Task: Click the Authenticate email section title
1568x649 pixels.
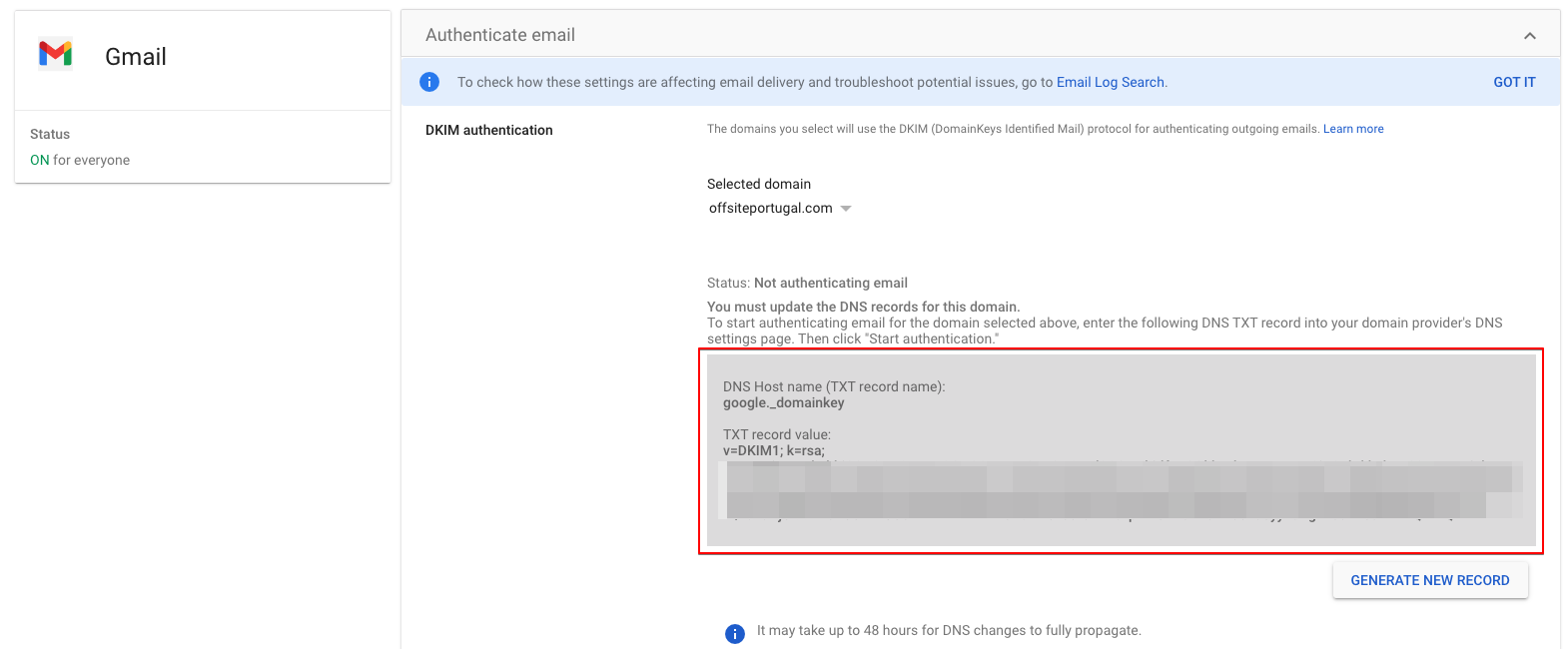Action: pyautogui.click(x=500, y=35)
